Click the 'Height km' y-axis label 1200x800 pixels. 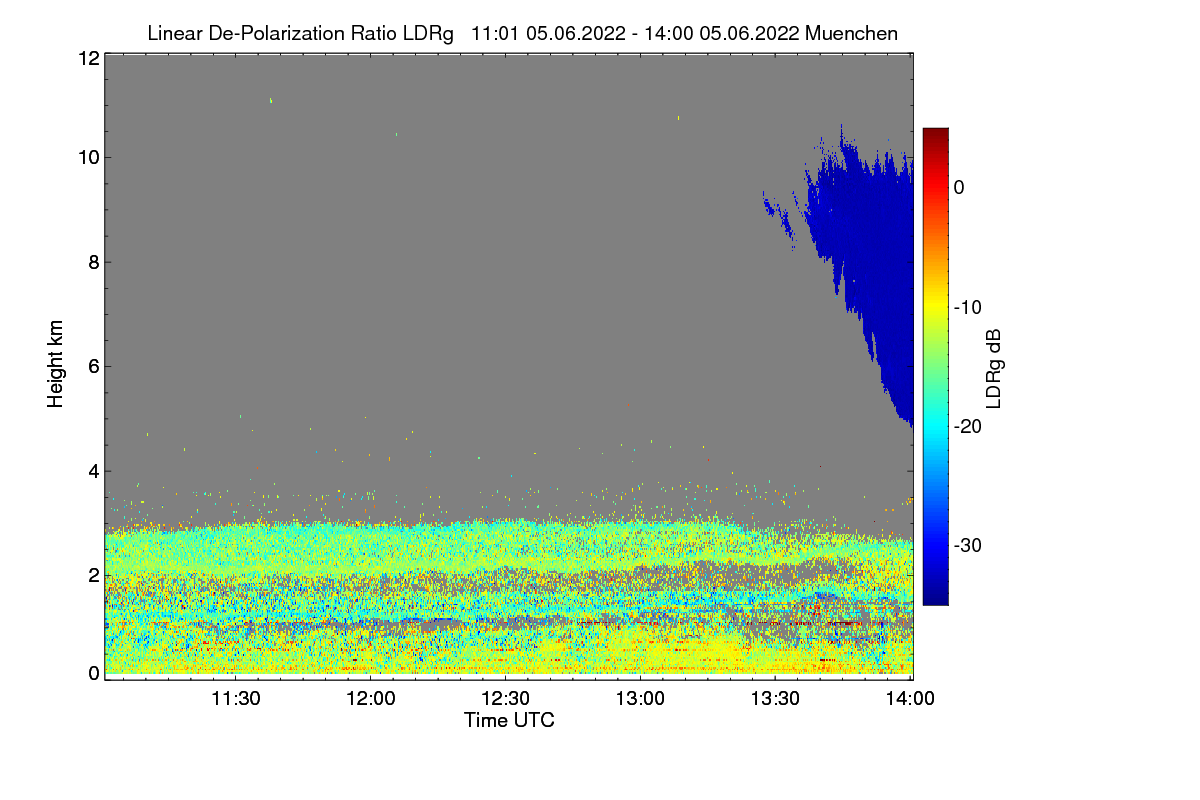click(56, 364)
